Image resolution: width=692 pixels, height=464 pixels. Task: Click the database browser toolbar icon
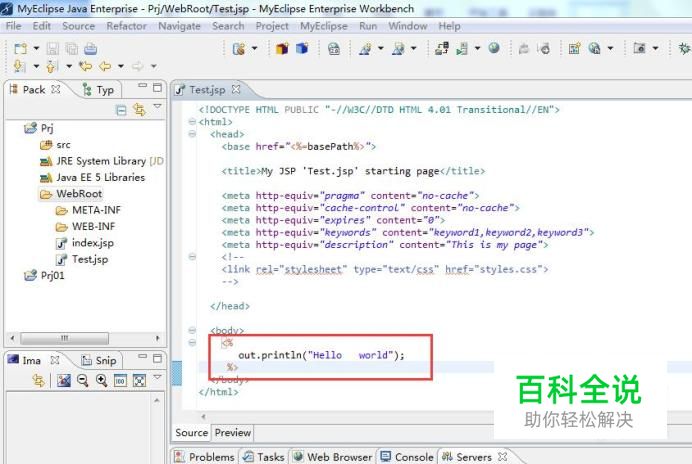point(334,48)
